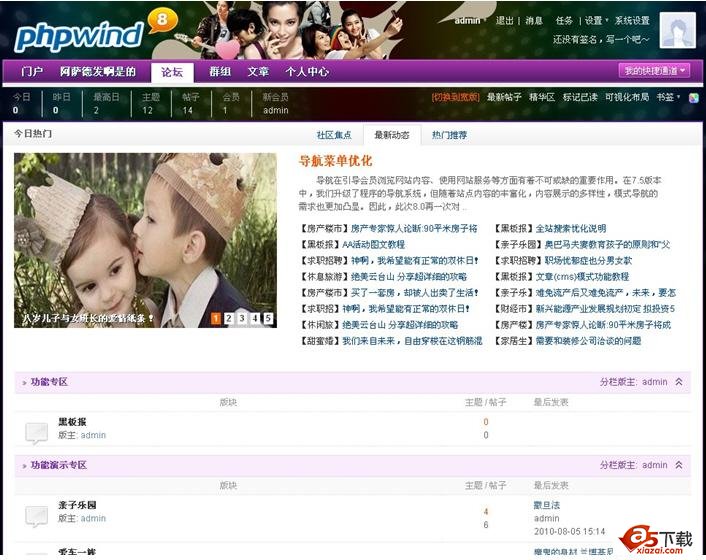Click the 退出 logout link

coord(504,21)
